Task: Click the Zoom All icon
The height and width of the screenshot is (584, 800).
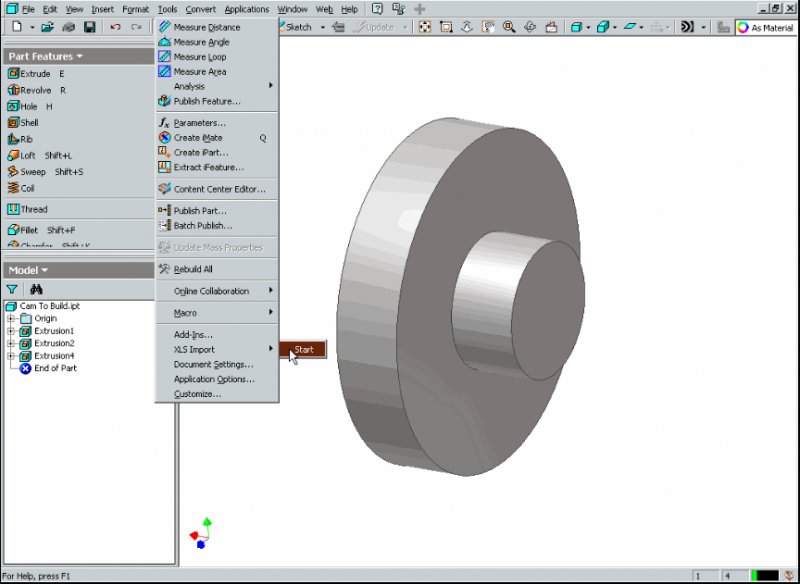Action: tap(424, 27)
